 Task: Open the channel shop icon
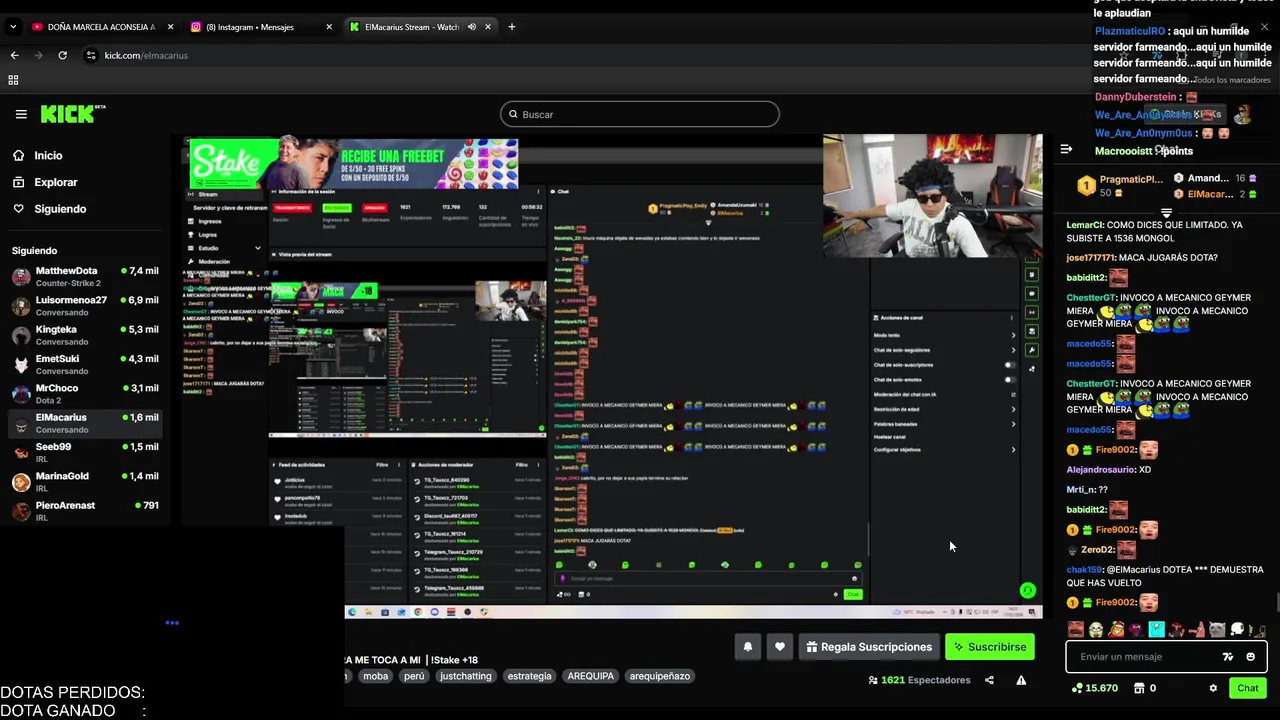[1139, 688]
